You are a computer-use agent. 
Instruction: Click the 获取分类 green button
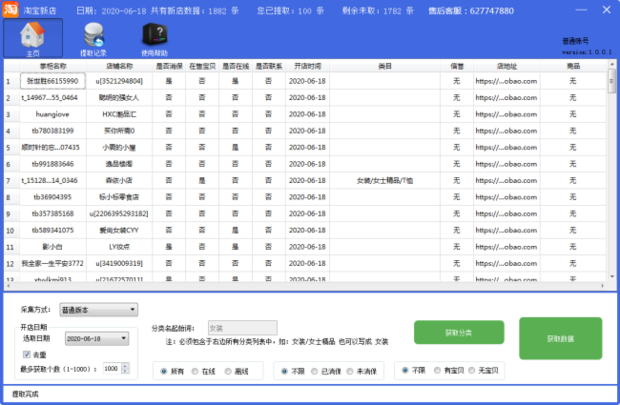[459, 332]
